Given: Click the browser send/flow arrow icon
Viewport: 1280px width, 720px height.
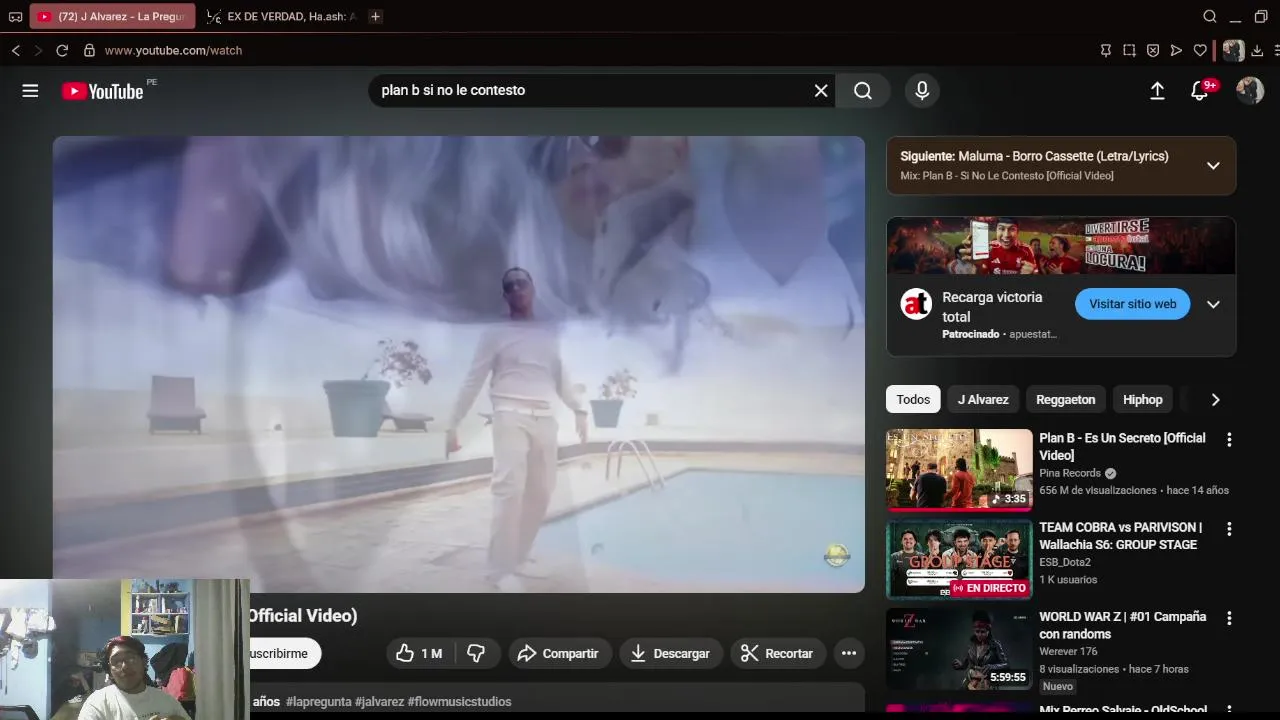Looking at the screenshot, I should click(1176, 50).
